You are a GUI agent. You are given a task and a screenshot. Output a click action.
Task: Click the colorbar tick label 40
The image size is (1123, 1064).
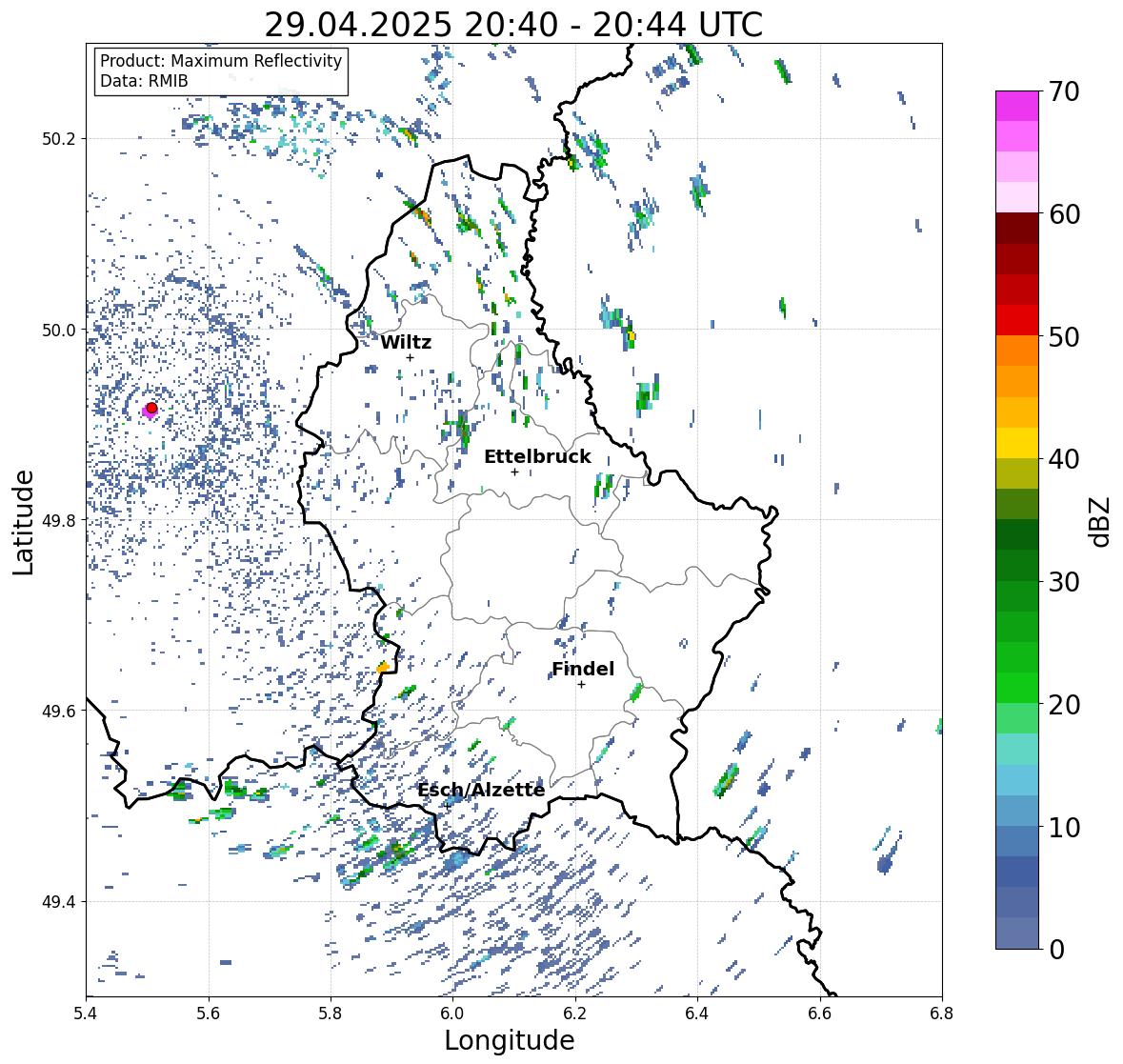coord(1064,459)
